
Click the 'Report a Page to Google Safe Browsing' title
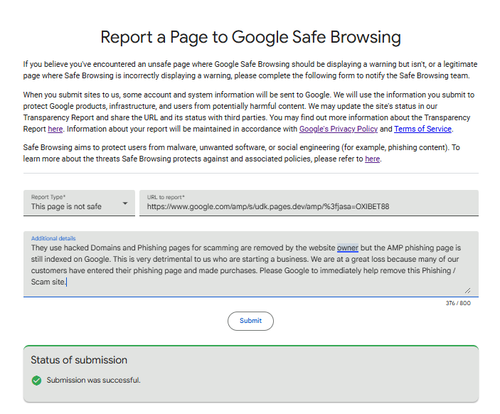tap(251, 37)
